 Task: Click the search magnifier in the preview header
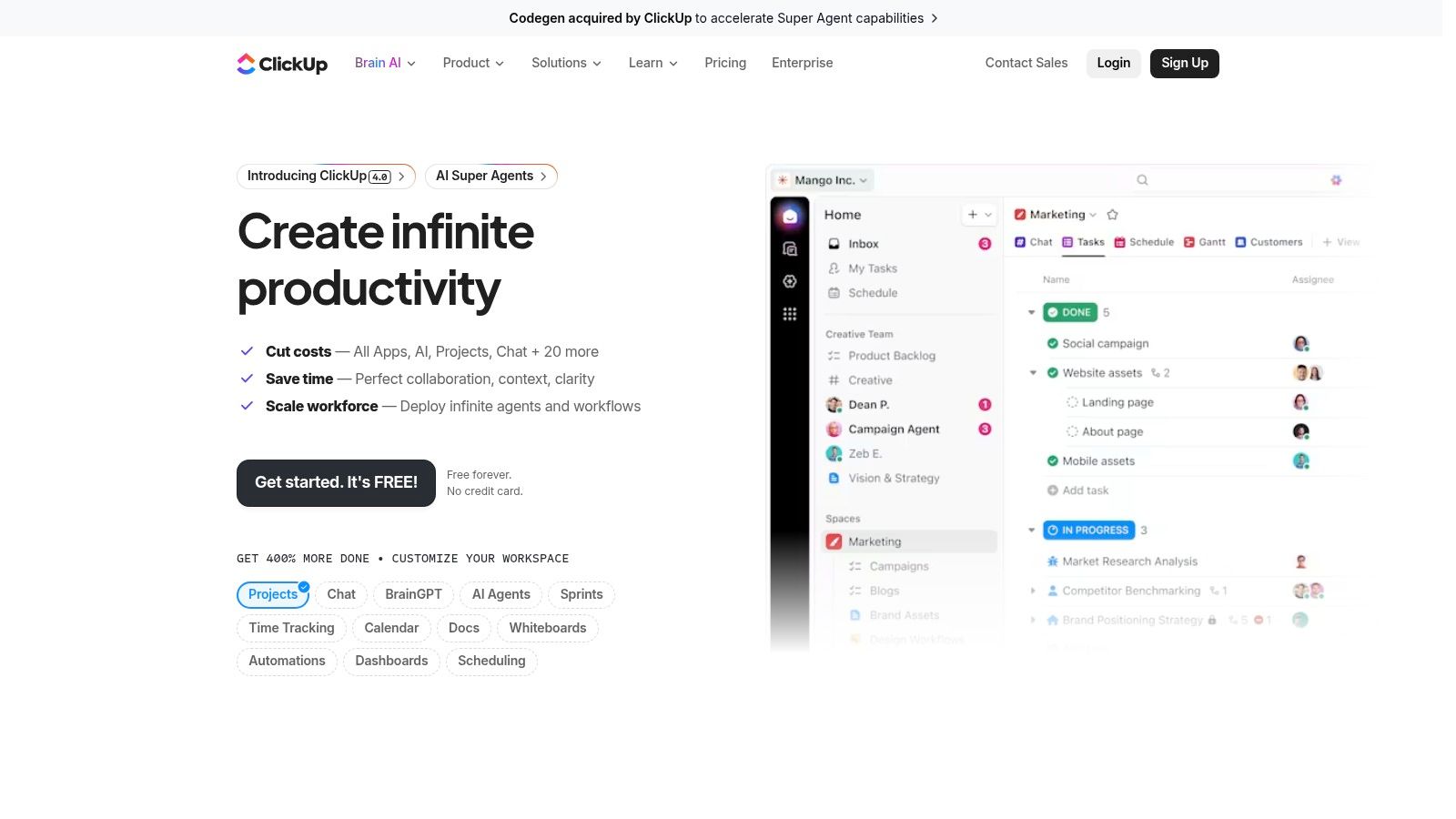click(x=1142, y=180)
